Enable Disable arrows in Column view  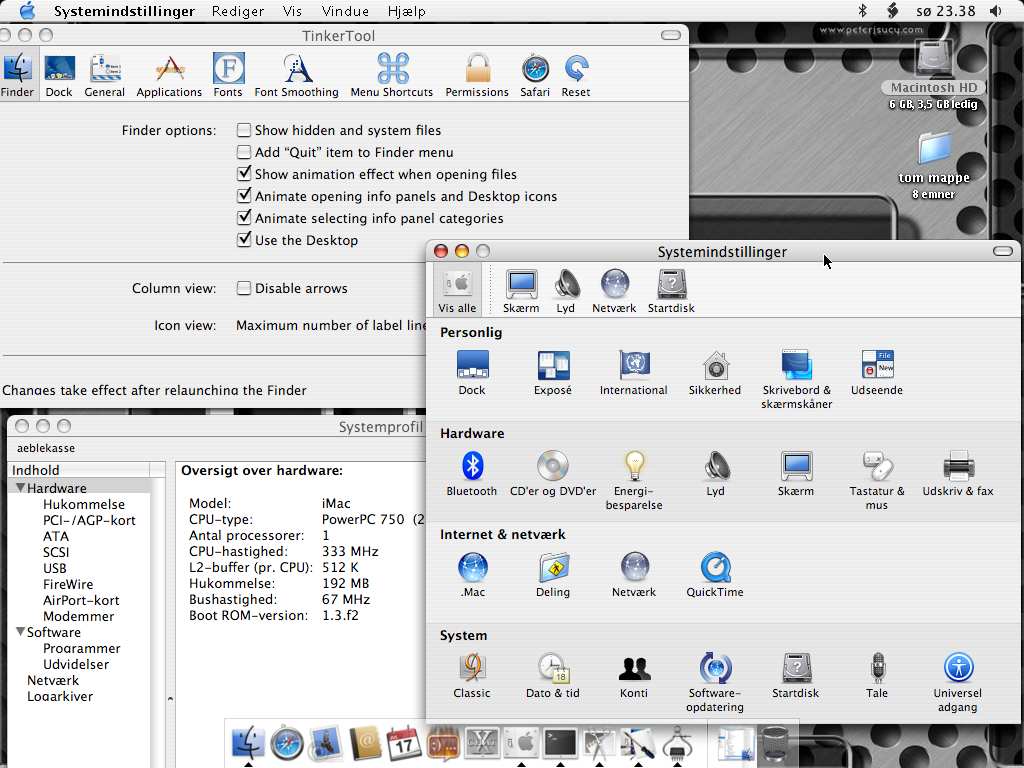pos(244,288)
